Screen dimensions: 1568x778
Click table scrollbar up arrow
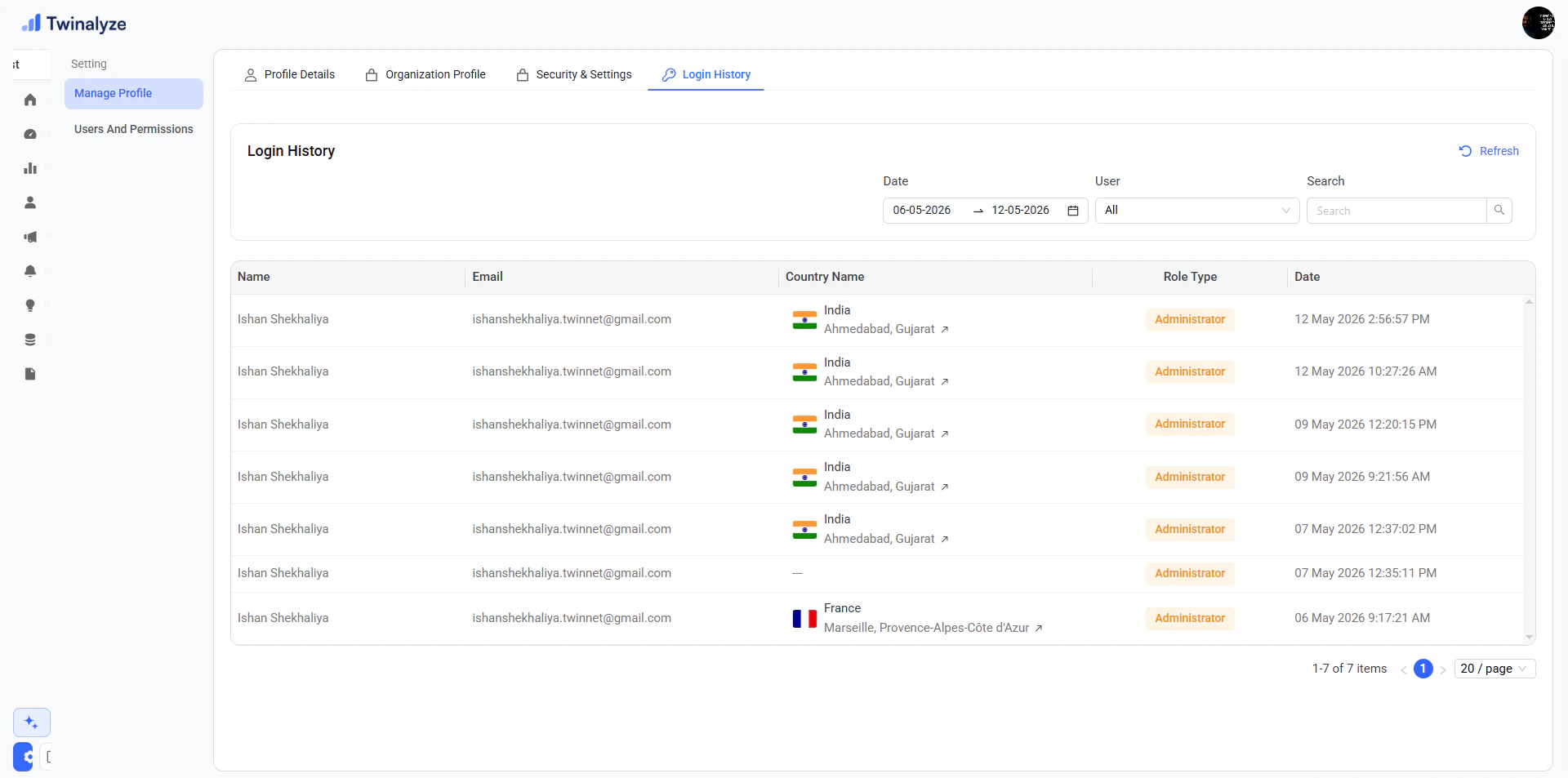[1529, 302]
